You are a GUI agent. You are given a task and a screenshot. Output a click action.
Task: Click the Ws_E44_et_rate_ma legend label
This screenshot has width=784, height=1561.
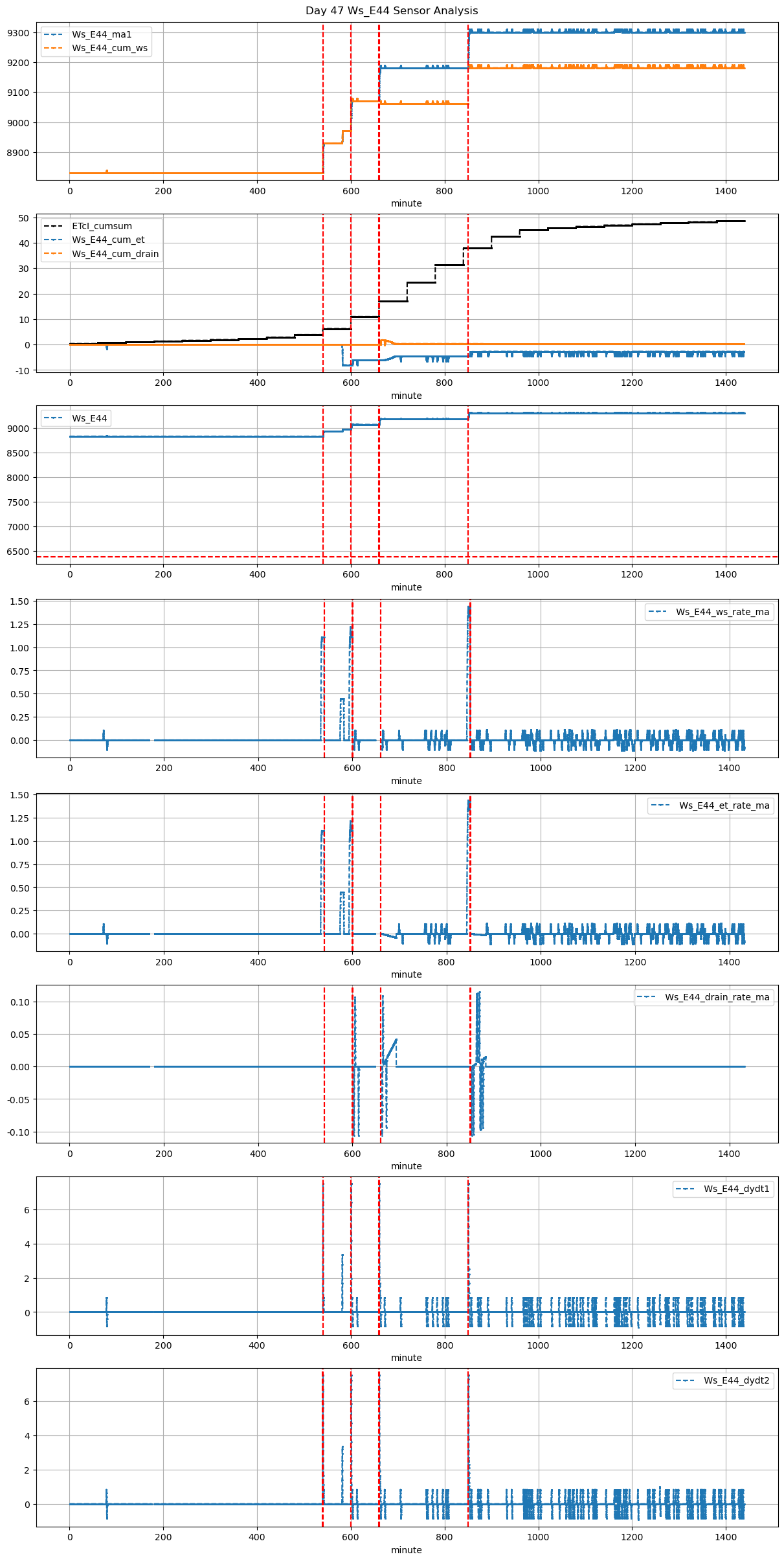point(724,806)
